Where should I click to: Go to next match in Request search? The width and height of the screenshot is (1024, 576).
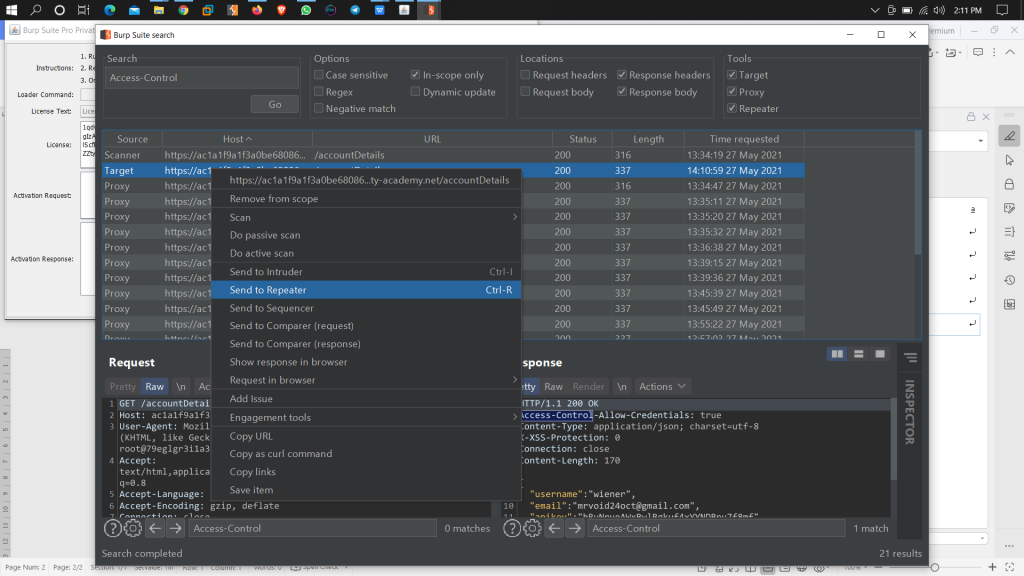[x=175, y=528]
